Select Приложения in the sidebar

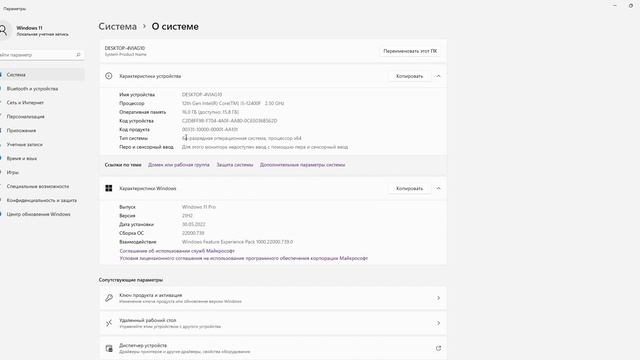pyautogui.click(x=42, y=130)
